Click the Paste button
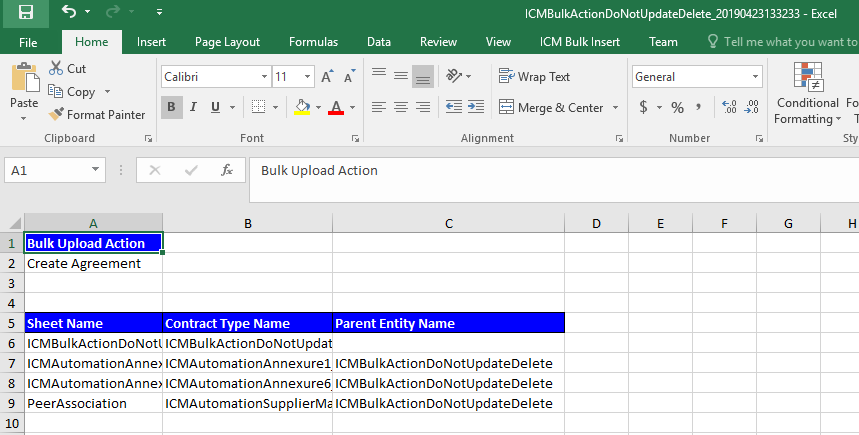859x435 pixels. 24,90
